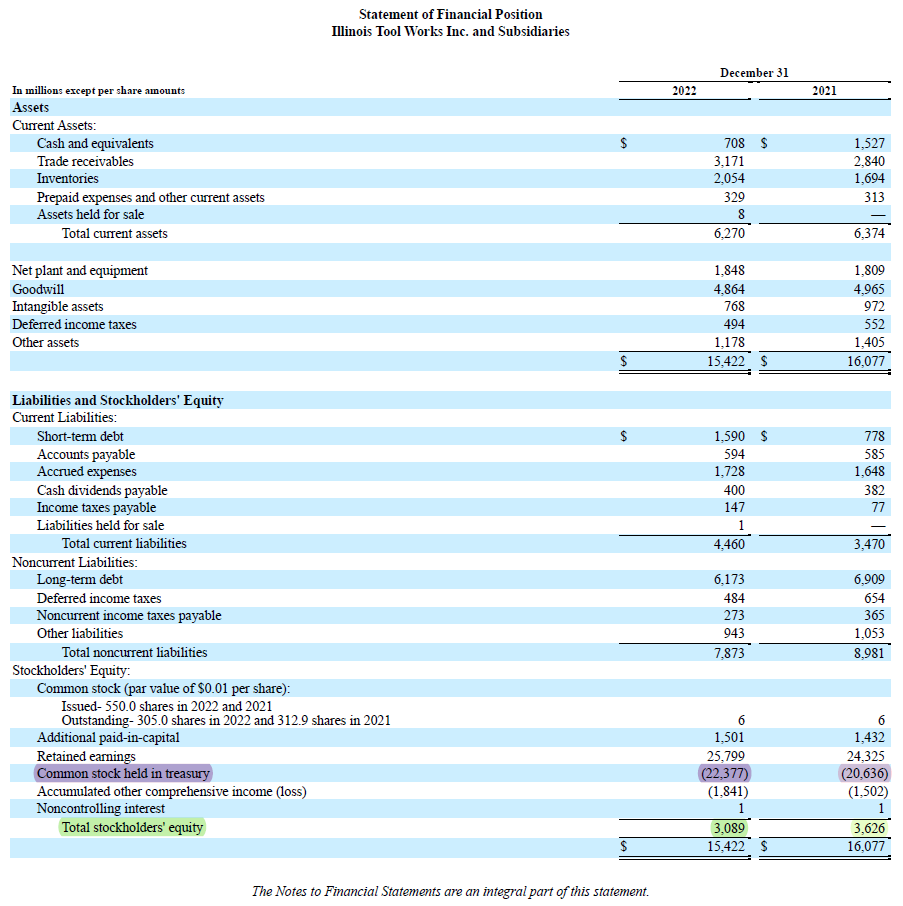Select the 2021 long-term debt value 6,909

[869, 580]
